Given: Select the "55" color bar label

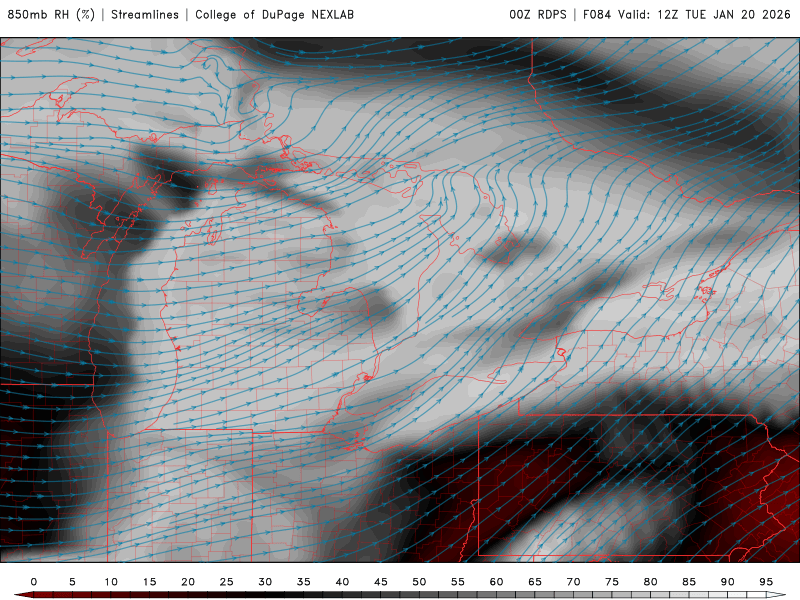Looking at the screenshot, I should [458, 582].
